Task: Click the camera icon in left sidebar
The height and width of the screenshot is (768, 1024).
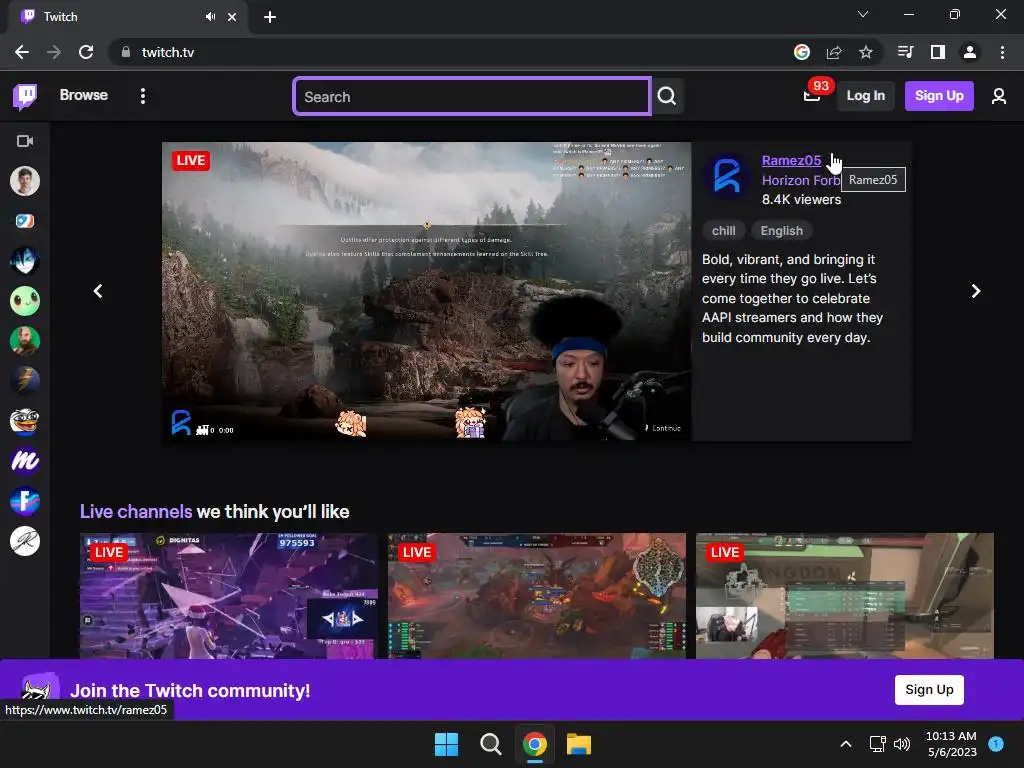Action: pyautogui.click(x=25, y=141)
